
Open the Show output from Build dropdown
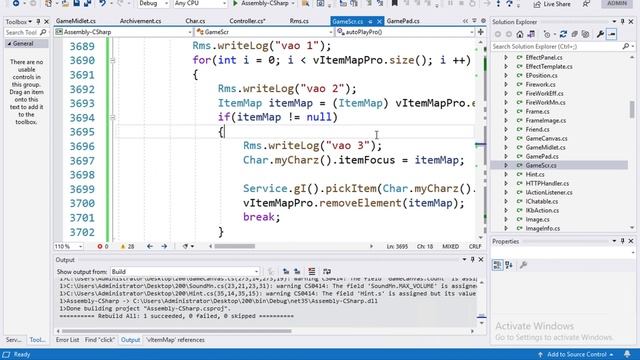pyautogui.click(x=185, y=271)
